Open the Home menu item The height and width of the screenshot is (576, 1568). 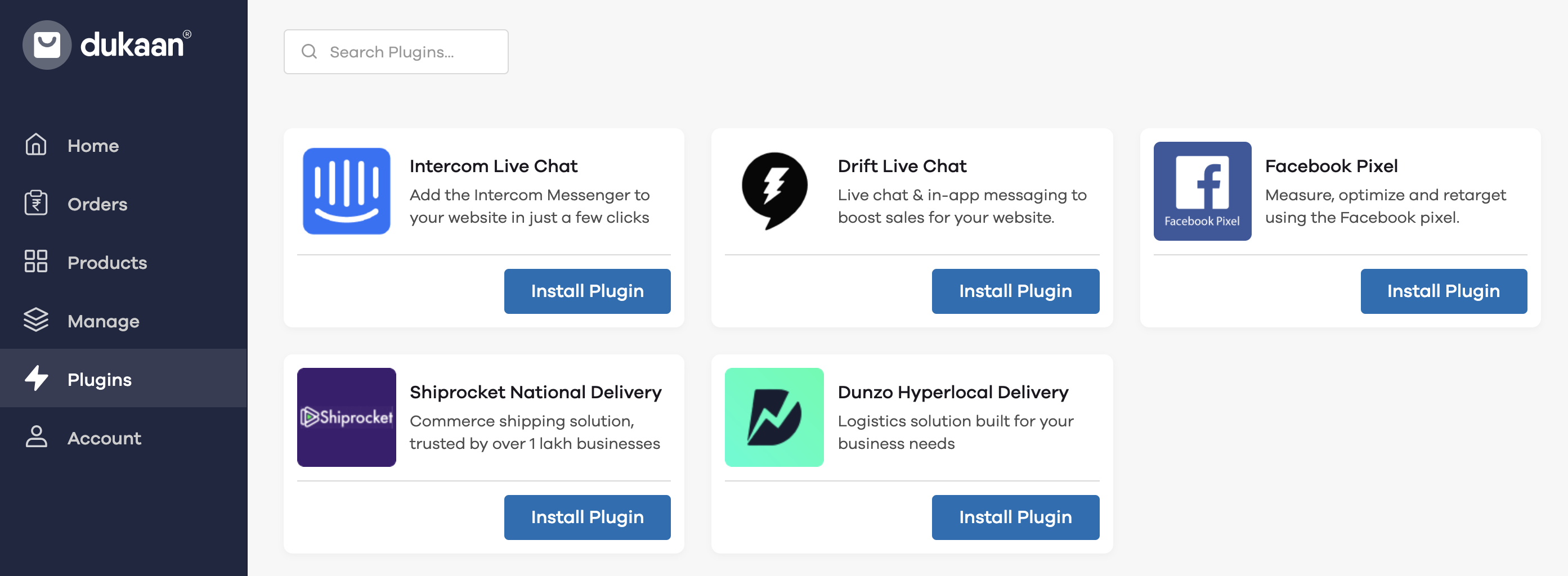pyautogui.click(x=124, y=145)
